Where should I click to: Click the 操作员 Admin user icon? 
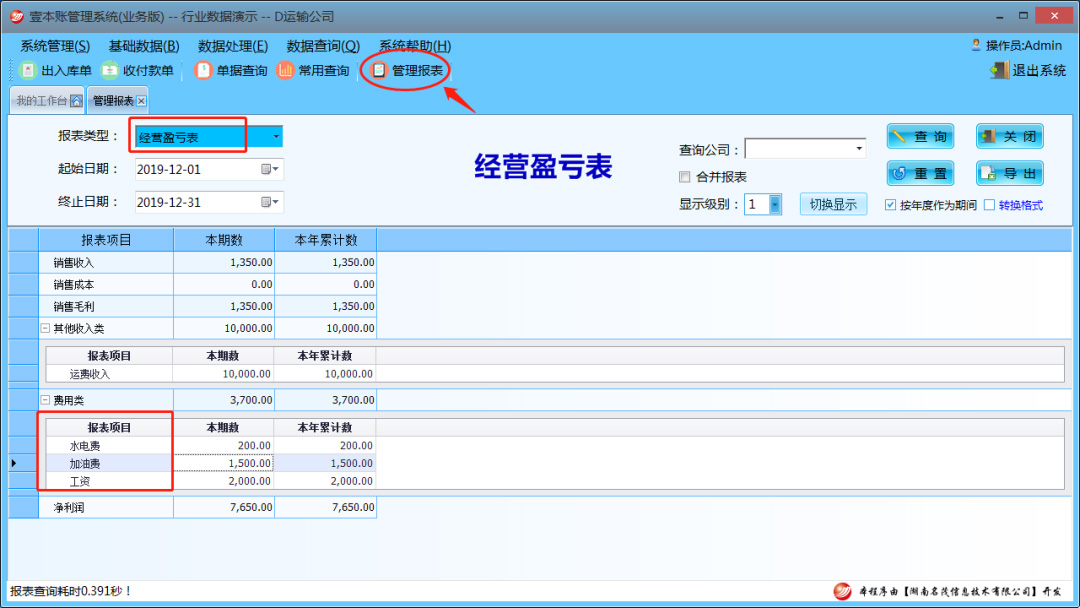coord(976,45)
